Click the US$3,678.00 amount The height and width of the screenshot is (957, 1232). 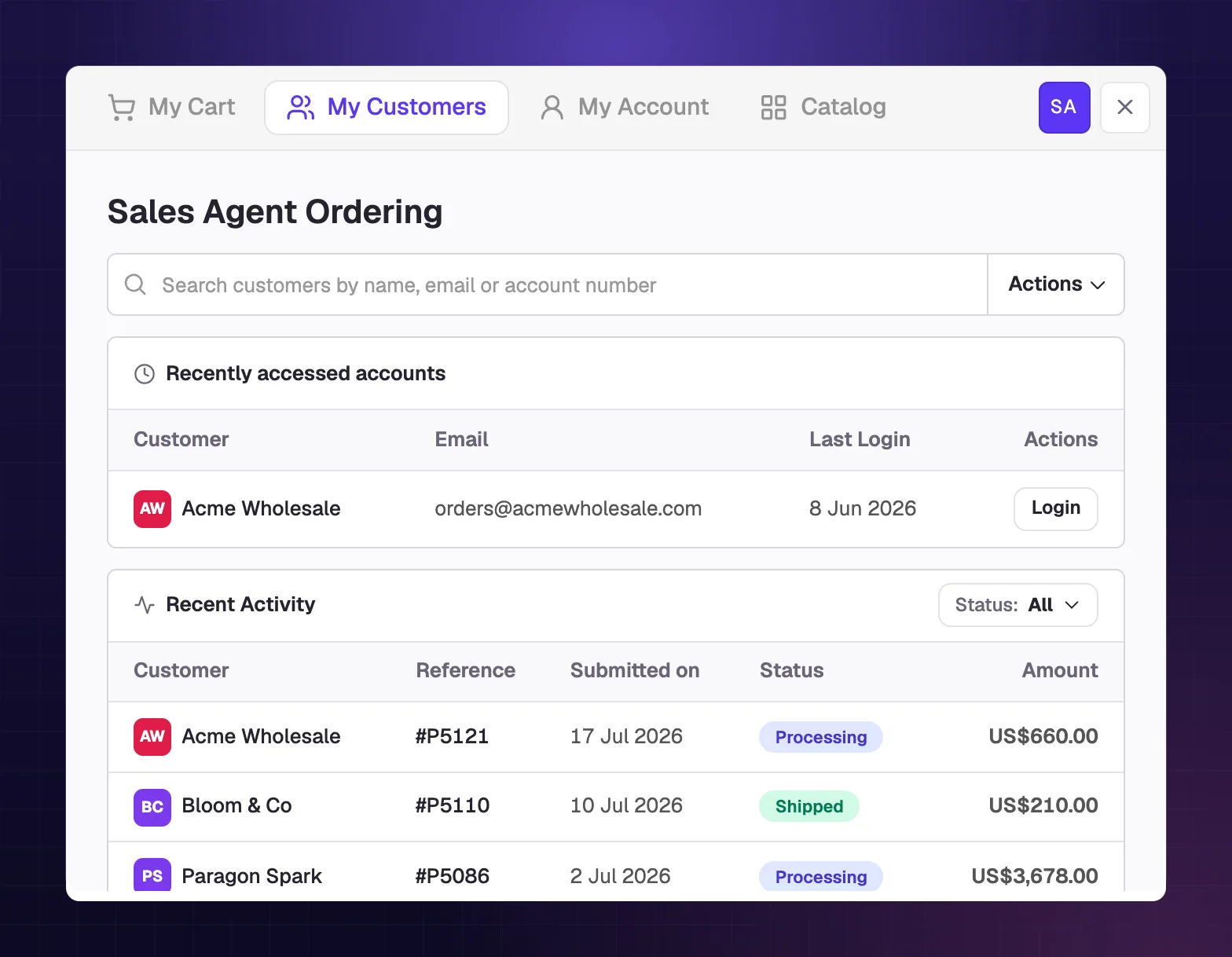point(1035,876)
